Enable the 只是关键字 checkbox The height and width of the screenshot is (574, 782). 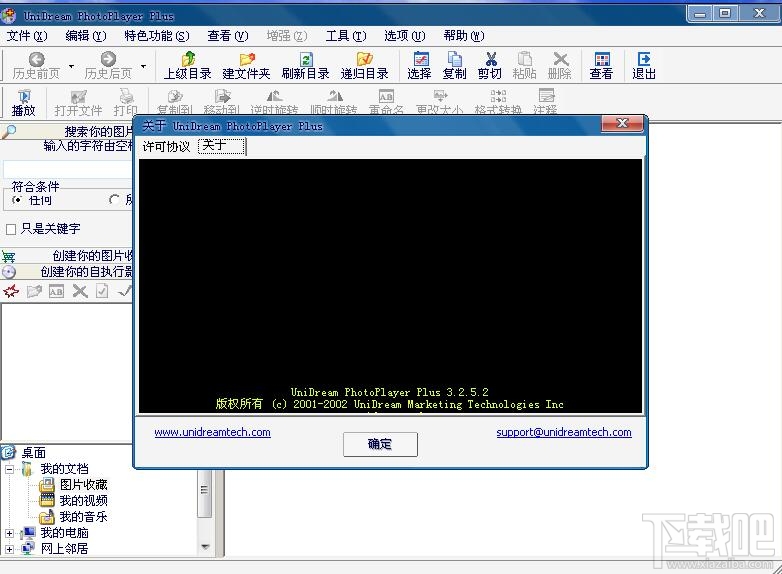pyautogui.click(x=10, y=229)
